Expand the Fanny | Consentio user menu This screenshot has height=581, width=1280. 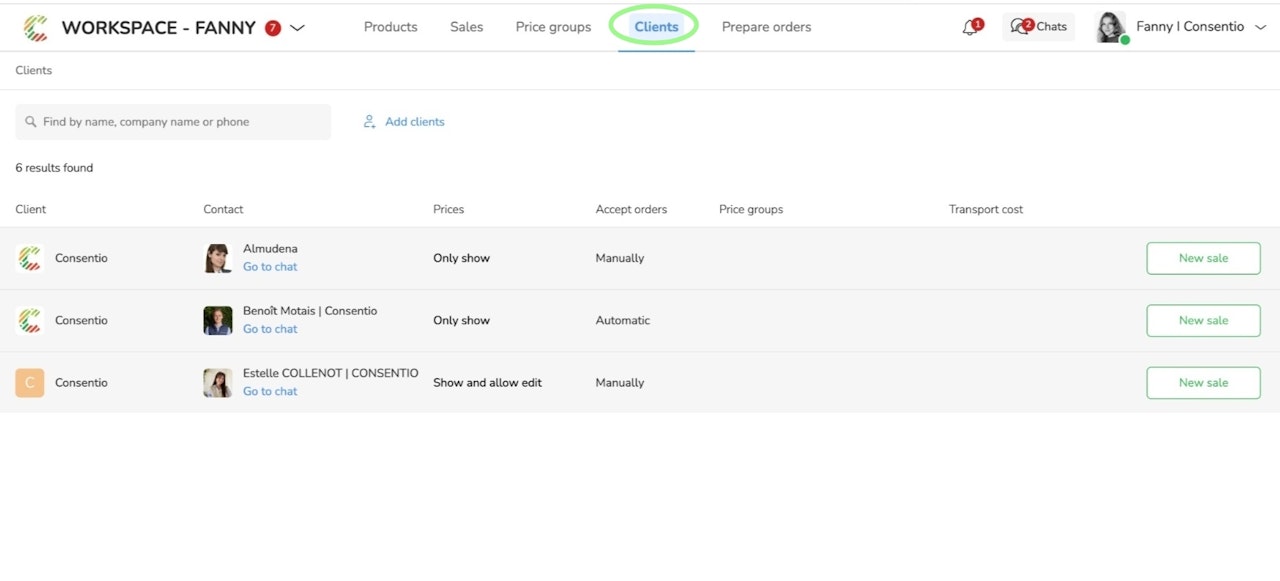coord(1260,27)
